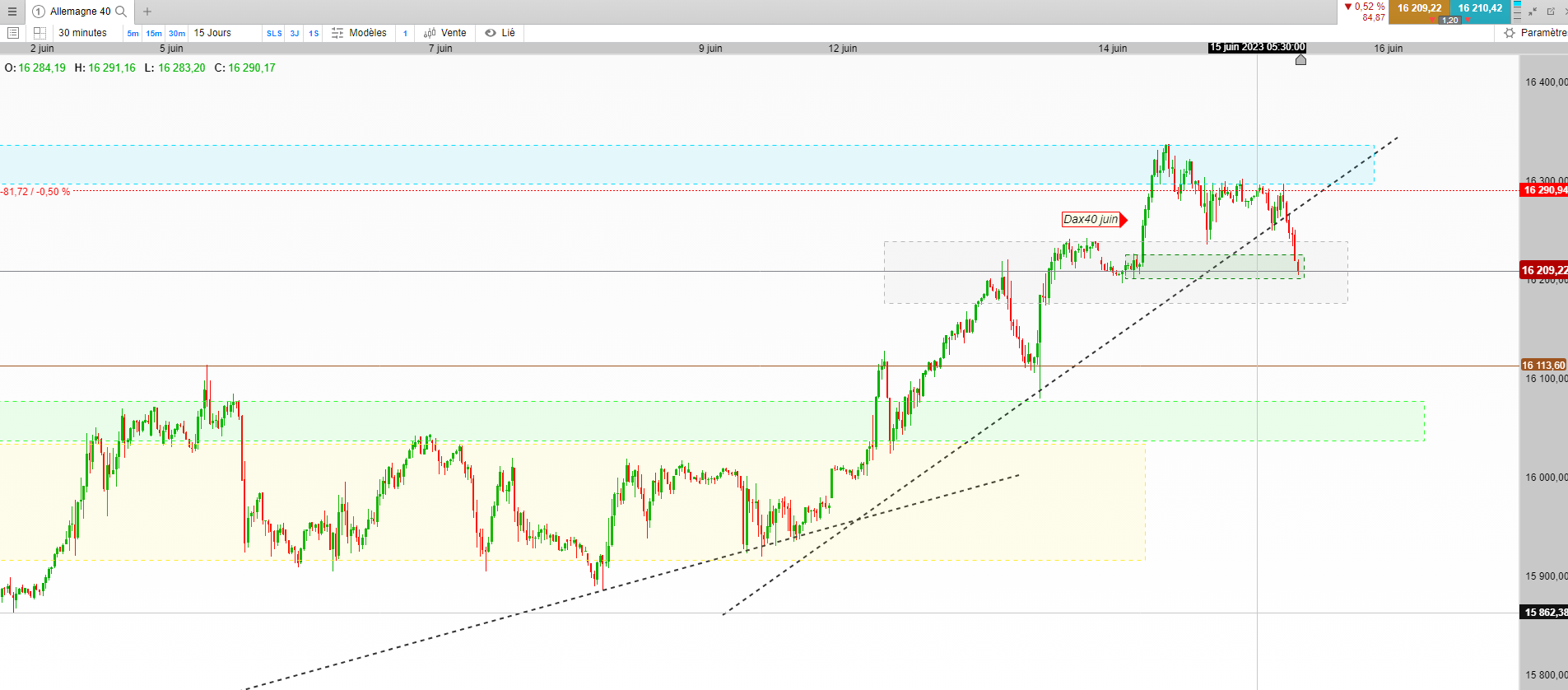Open the list panel icon
This screenshot has height=690, width=1568.
[12, 33]
